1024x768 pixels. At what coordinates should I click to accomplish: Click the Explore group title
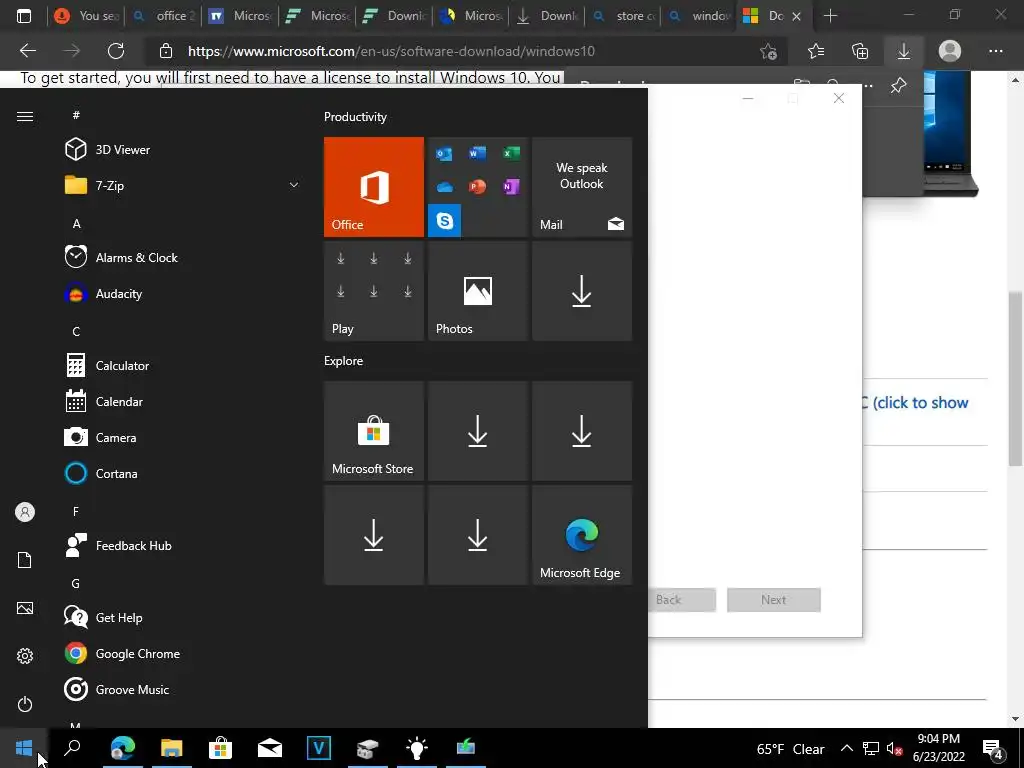click(344, 360)
